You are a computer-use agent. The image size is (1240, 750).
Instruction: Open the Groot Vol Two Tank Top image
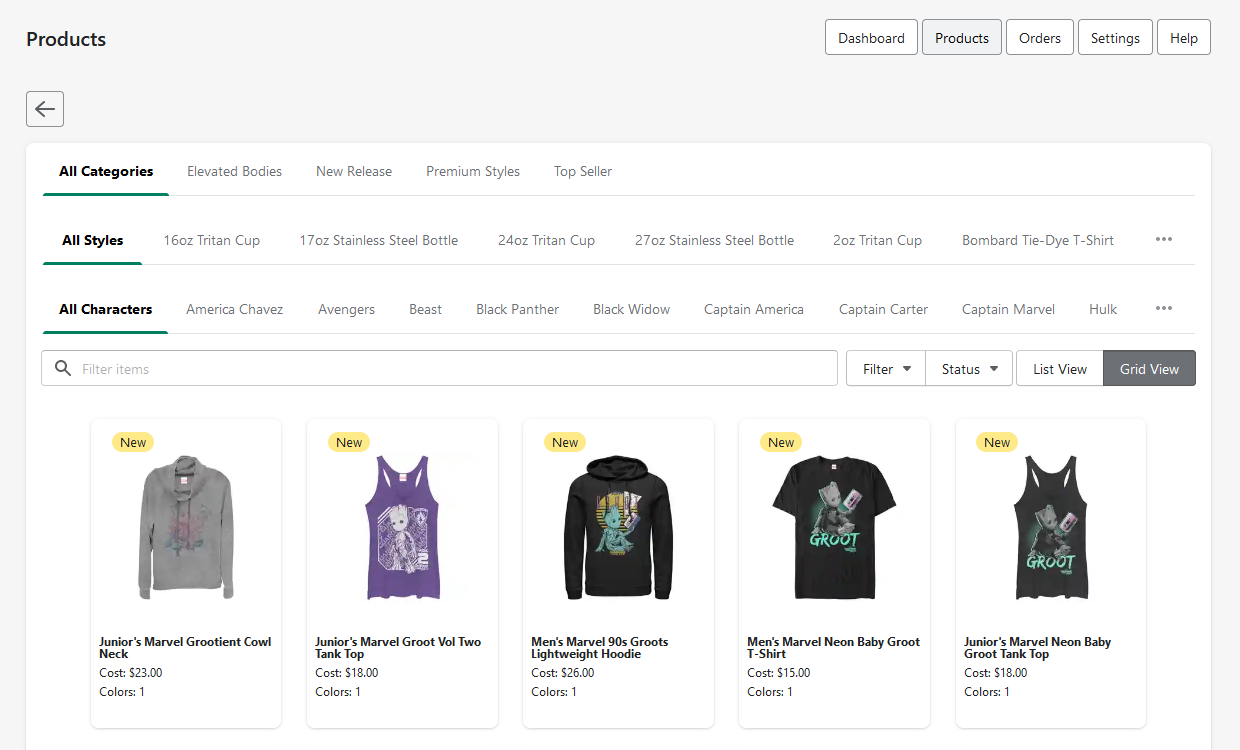tap(402, 527)
